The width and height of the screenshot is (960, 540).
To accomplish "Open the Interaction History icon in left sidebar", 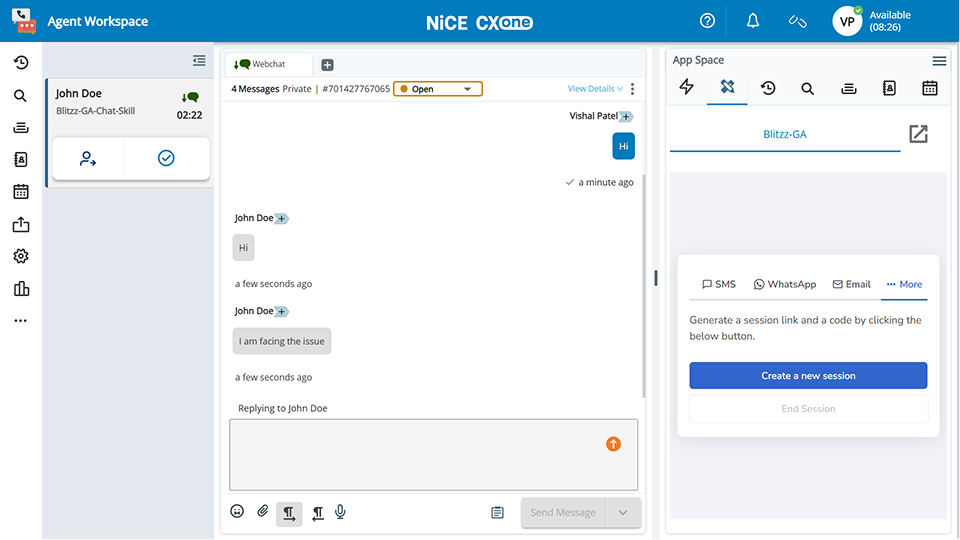I will click(21, 62).
